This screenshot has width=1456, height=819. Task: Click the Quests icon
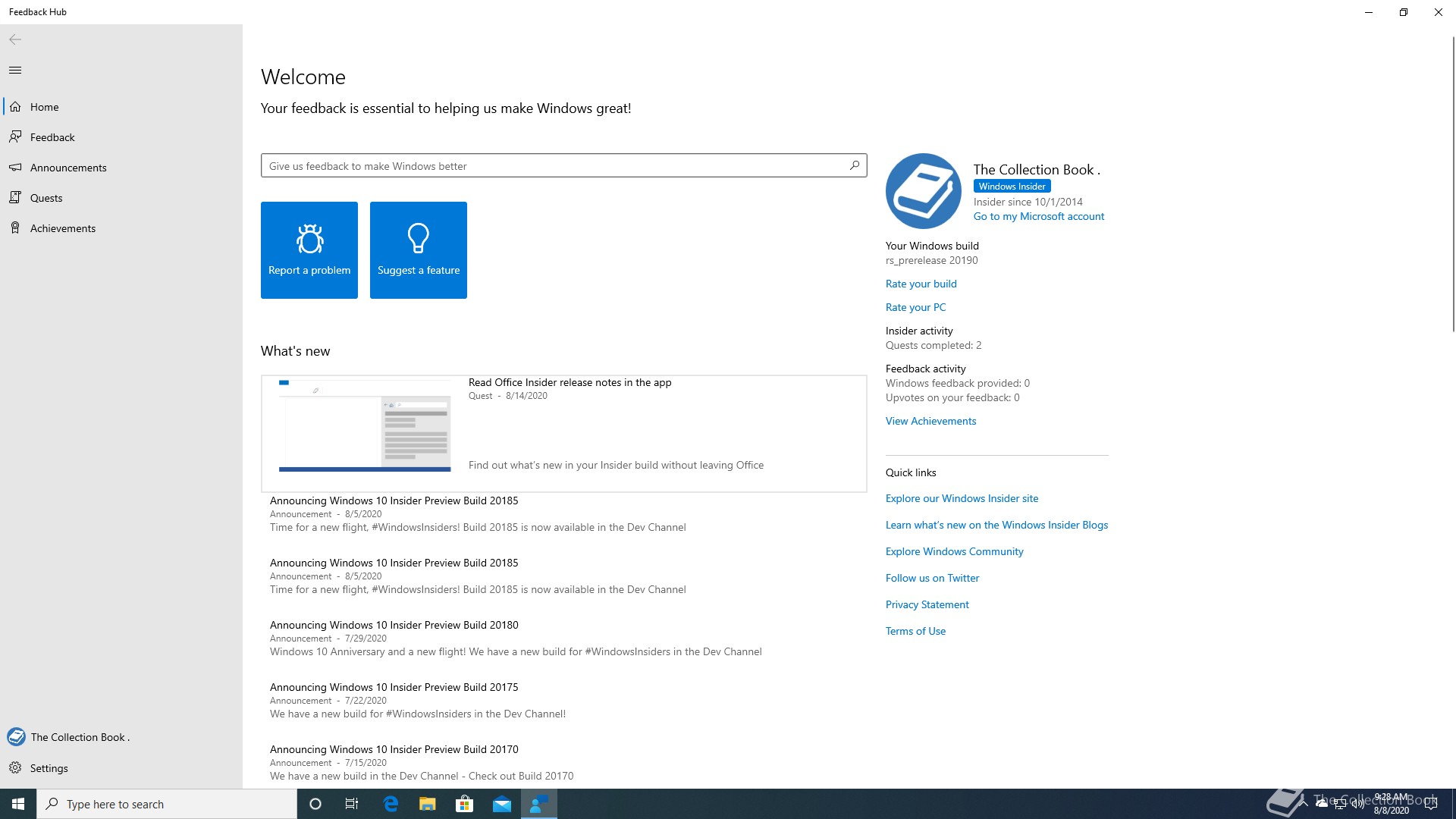click(15, 198)
